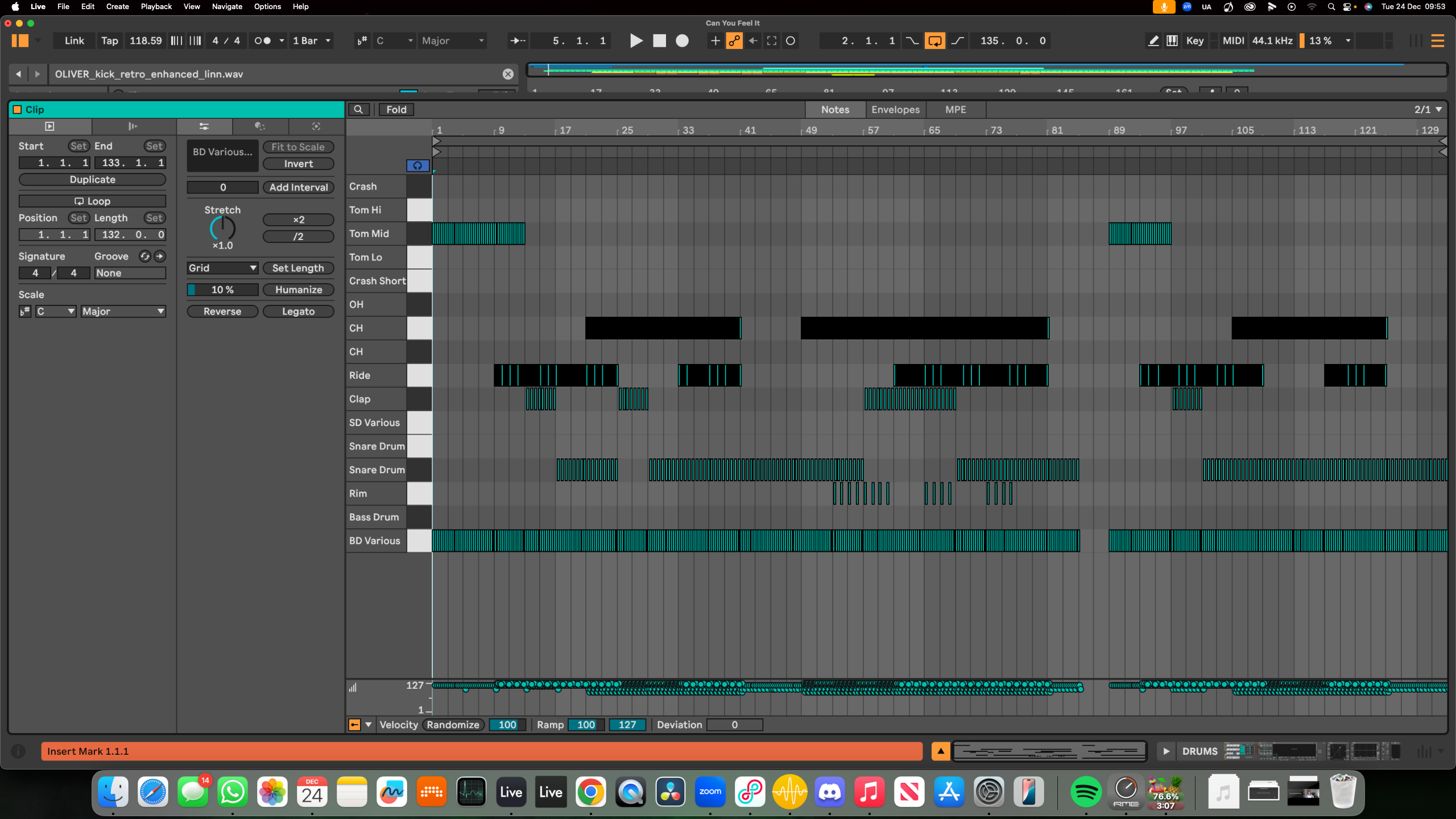Click the piano roll magnifier icon
This screenshot has width=1456, height=819.
pos(358,110)
